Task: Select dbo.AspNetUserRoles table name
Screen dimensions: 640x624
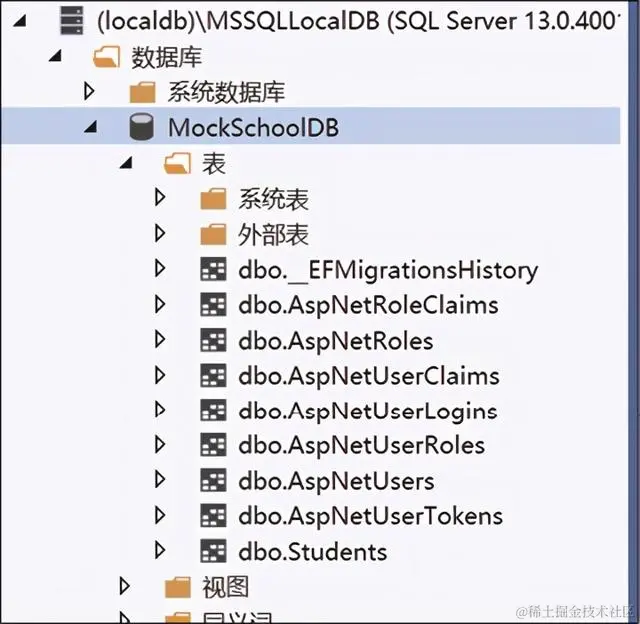Action: (x=362, y=446)
